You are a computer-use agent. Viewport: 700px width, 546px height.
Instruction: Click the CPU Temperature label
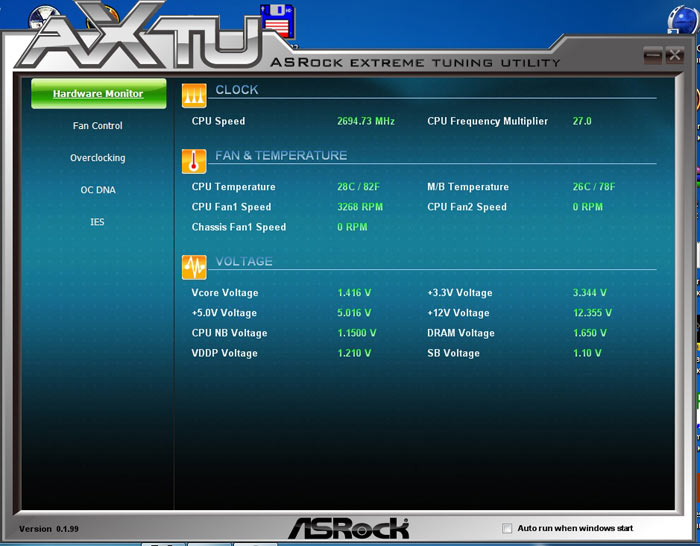[233, 187]
